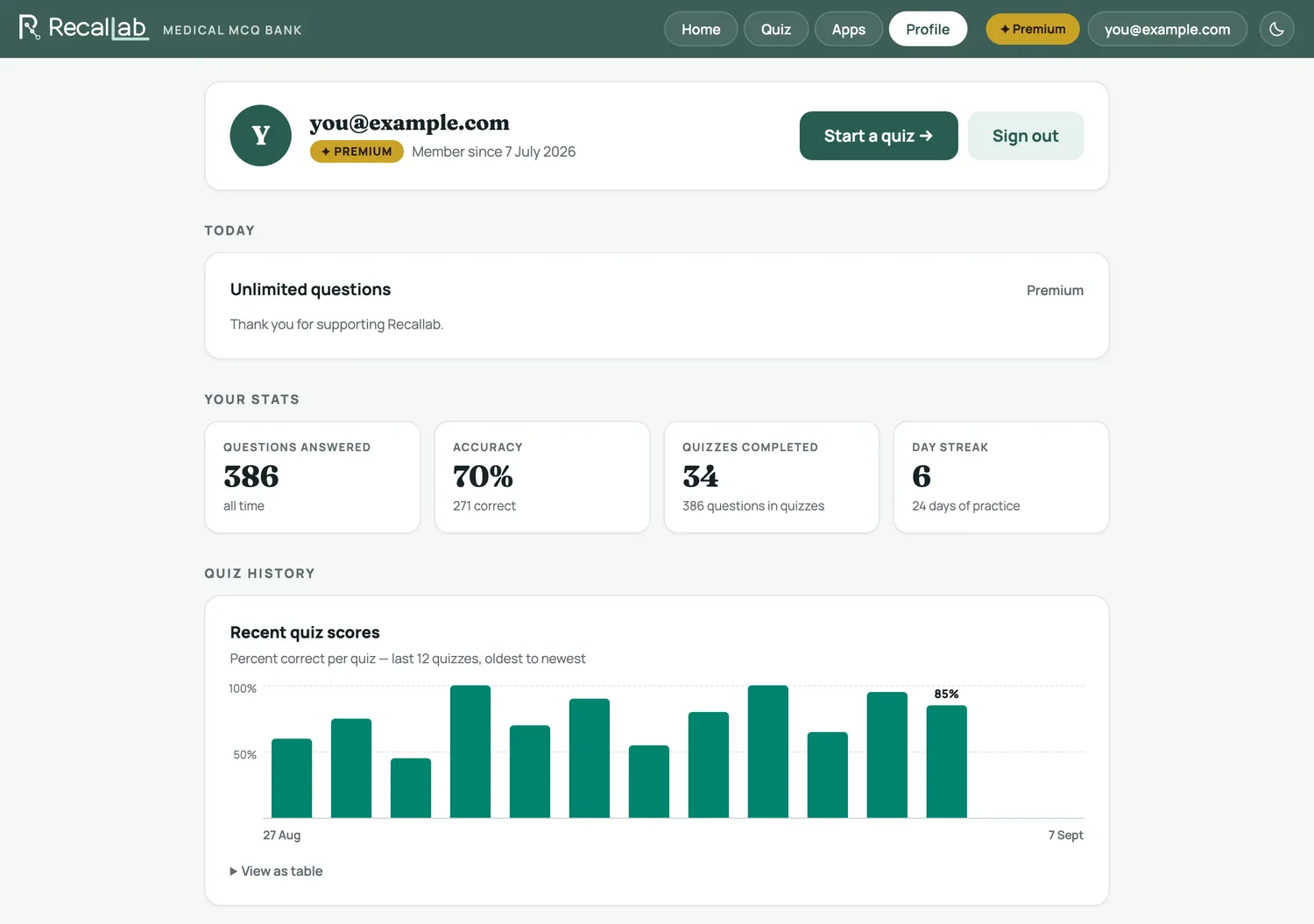Expand the View as table disclosure
The image size is (1314, 924).
(x=277, y=871)
